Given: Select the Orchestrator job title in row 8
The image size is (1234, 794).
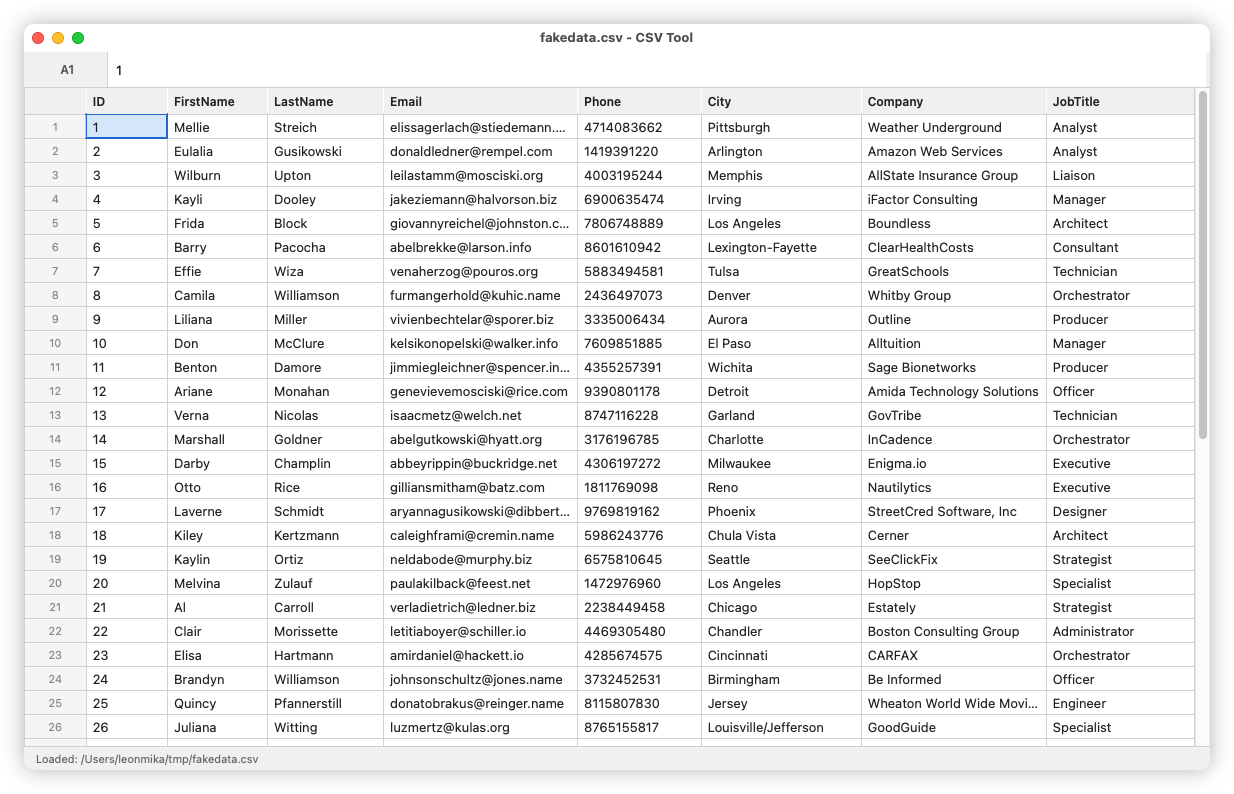Looking at the screenshot, I should pyautogui.click(x=1120, y=295).
